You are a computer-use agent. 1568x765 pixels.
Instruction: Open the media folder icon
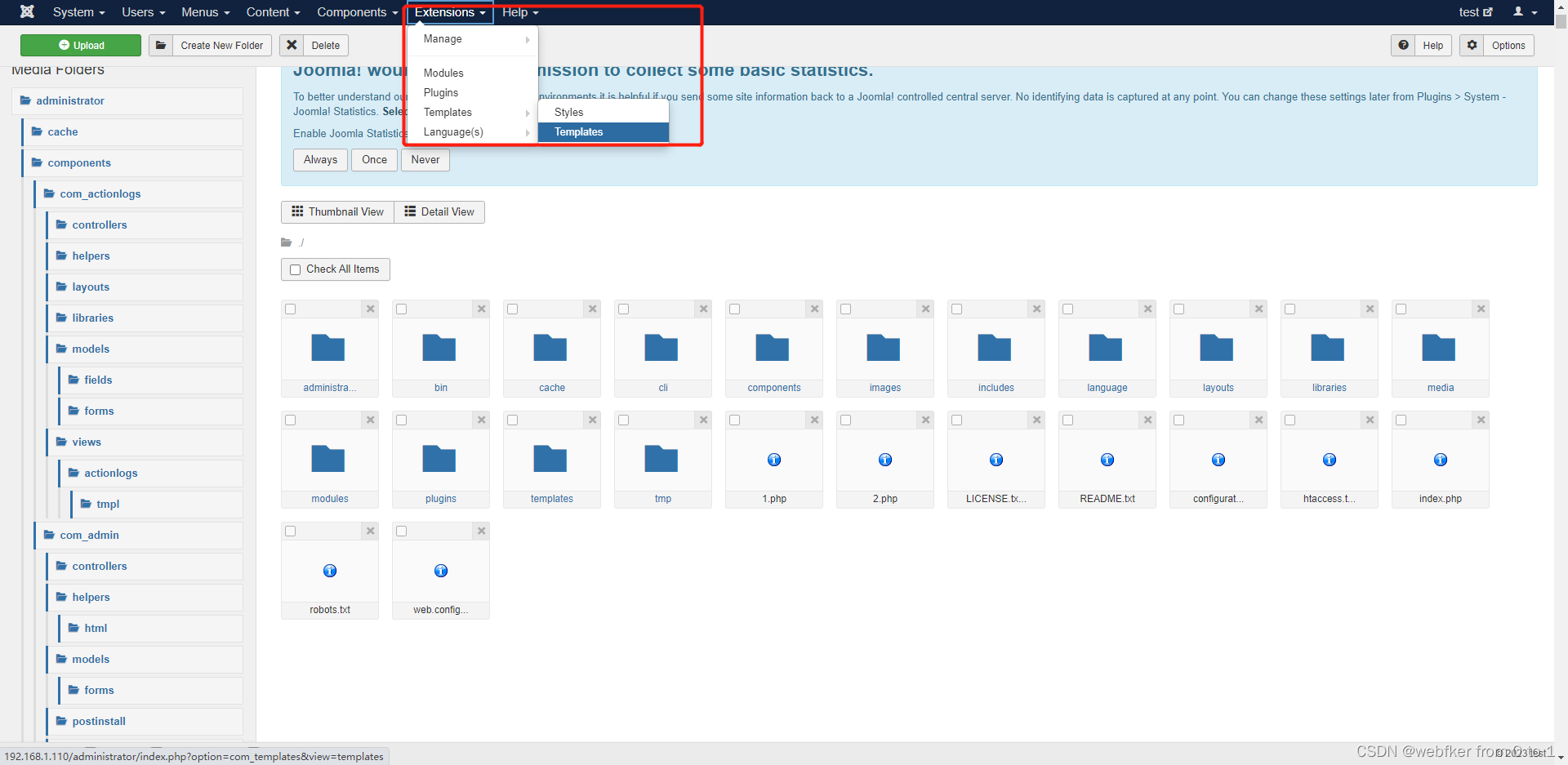click(x=1439, y=348)
